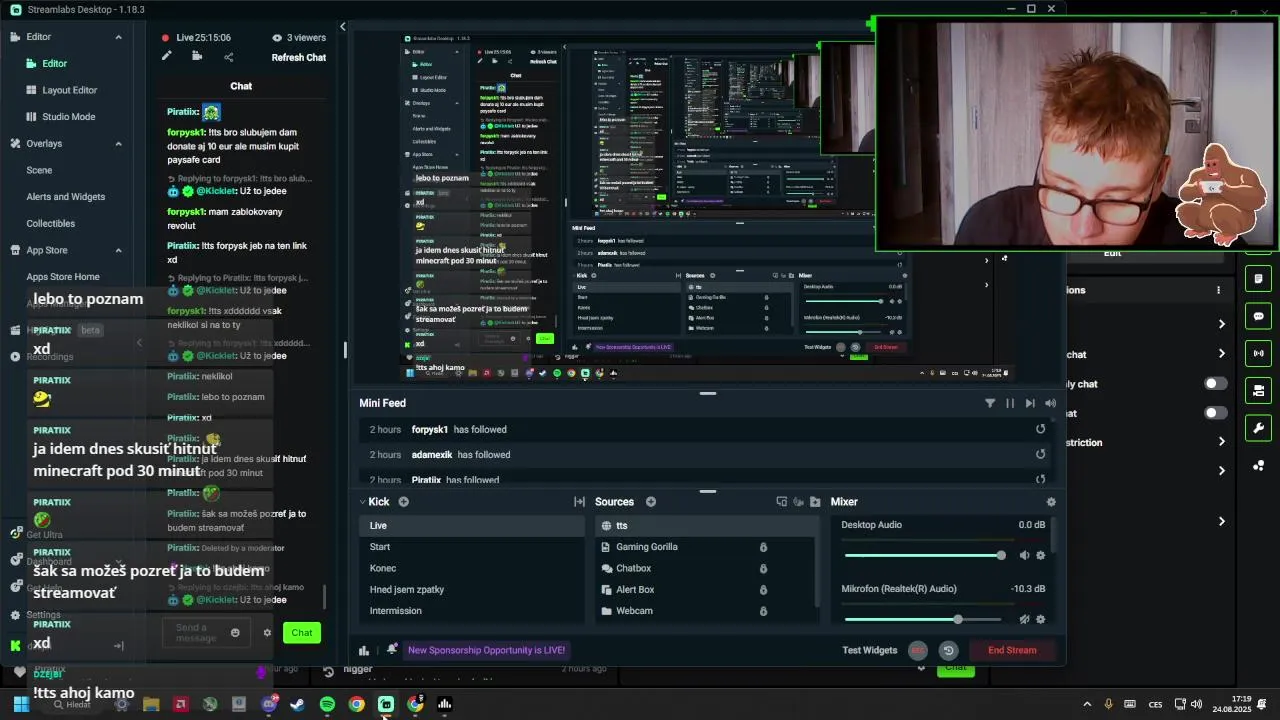This screenshot has width=1280, height=720.
Task: Select the Live scene
Action: coord(472,526)
